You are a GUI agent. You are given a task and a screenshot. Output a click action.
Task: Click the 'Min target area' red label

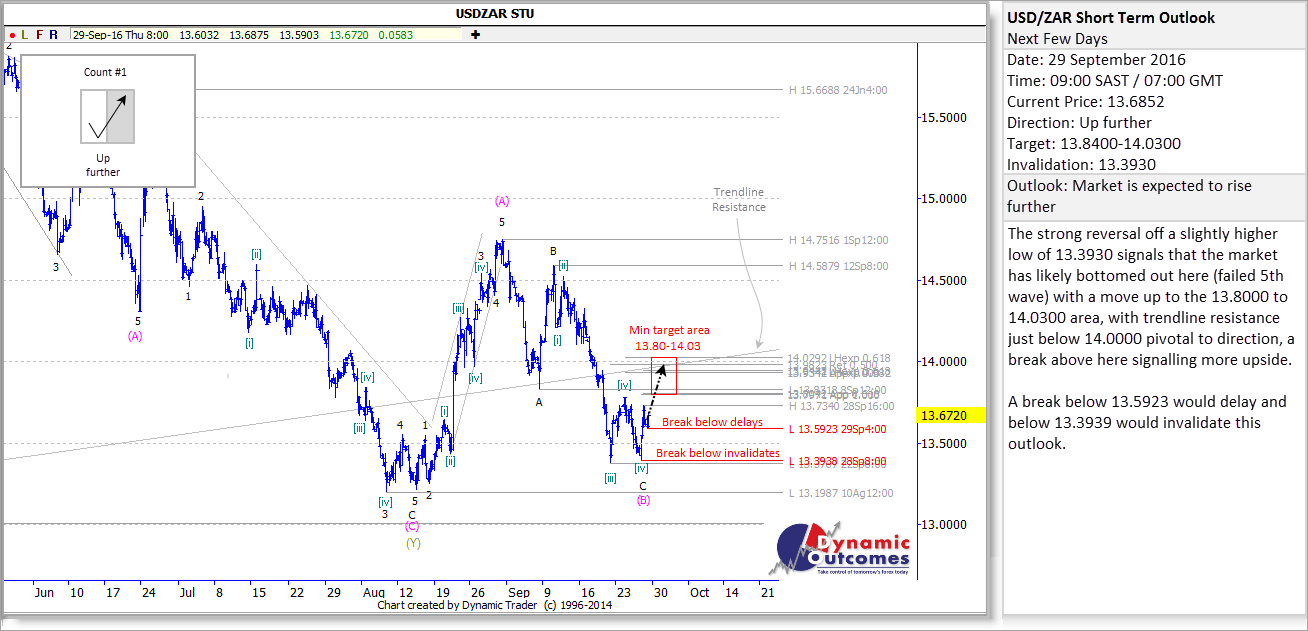669,330
